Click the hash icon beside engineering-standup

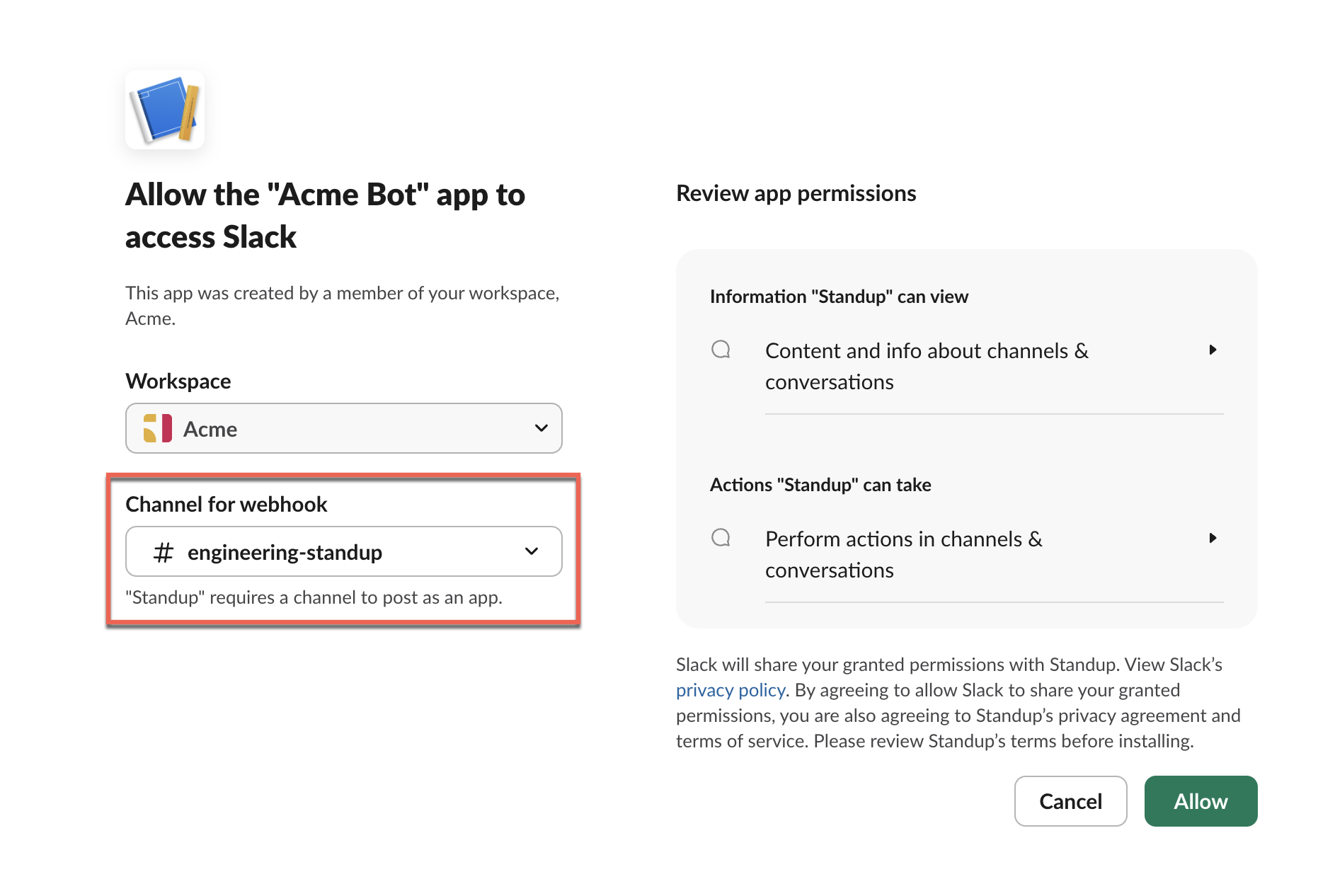(x=164, y=552)
